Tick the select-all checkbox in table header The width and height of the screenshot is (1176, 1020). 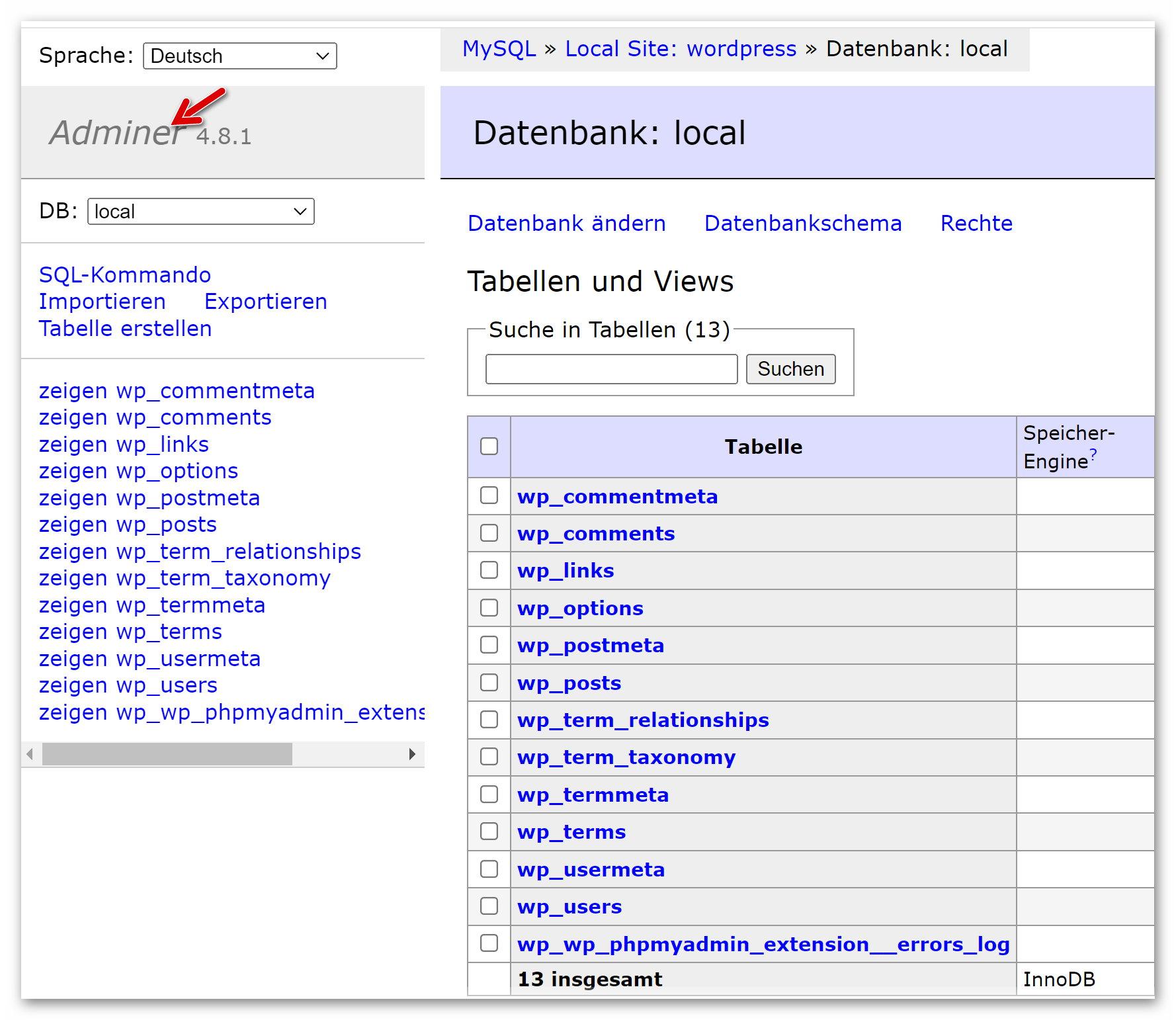pyautogui.click(x=489, y=446)
